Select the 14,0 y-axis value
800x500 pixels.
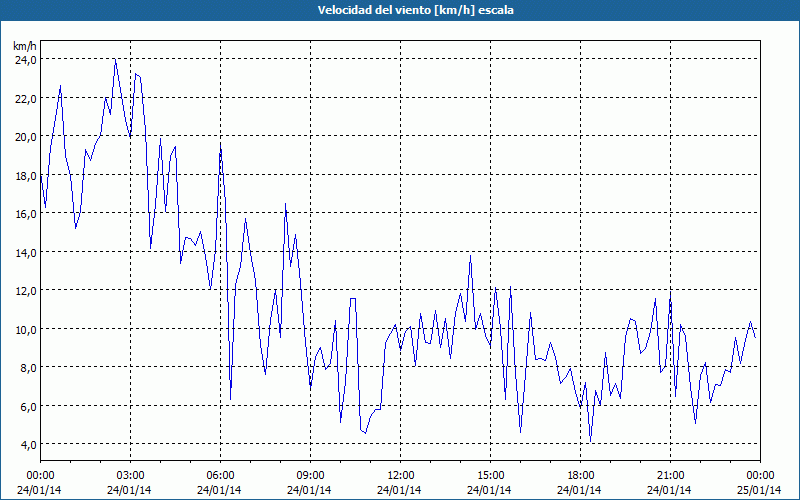[x=26, y=253]
